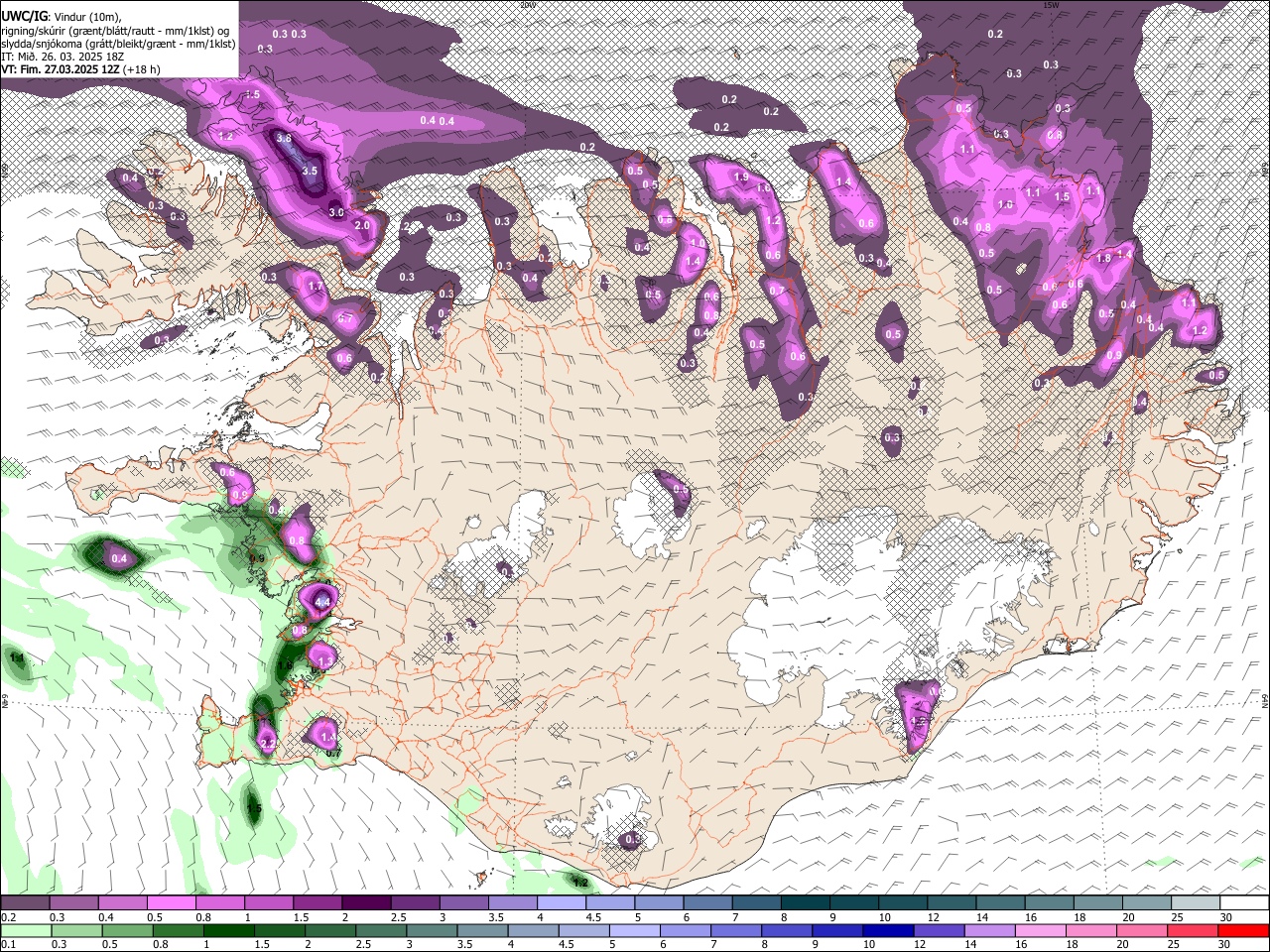Select the lavender 14–16 swatch in bottom row
Viewport: 1270px width, 952px height.
(x=990, y=930)
